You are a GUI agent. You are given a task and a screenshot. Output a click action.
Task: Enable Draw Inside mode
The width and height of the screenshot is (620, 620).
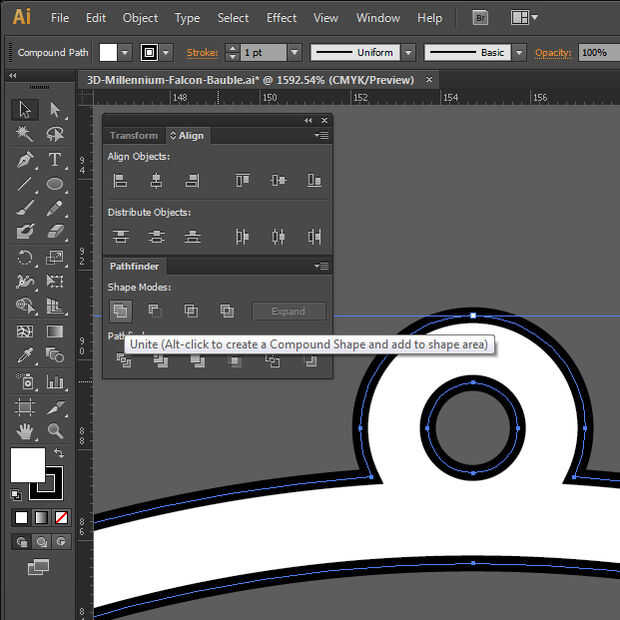coord(61,542)
